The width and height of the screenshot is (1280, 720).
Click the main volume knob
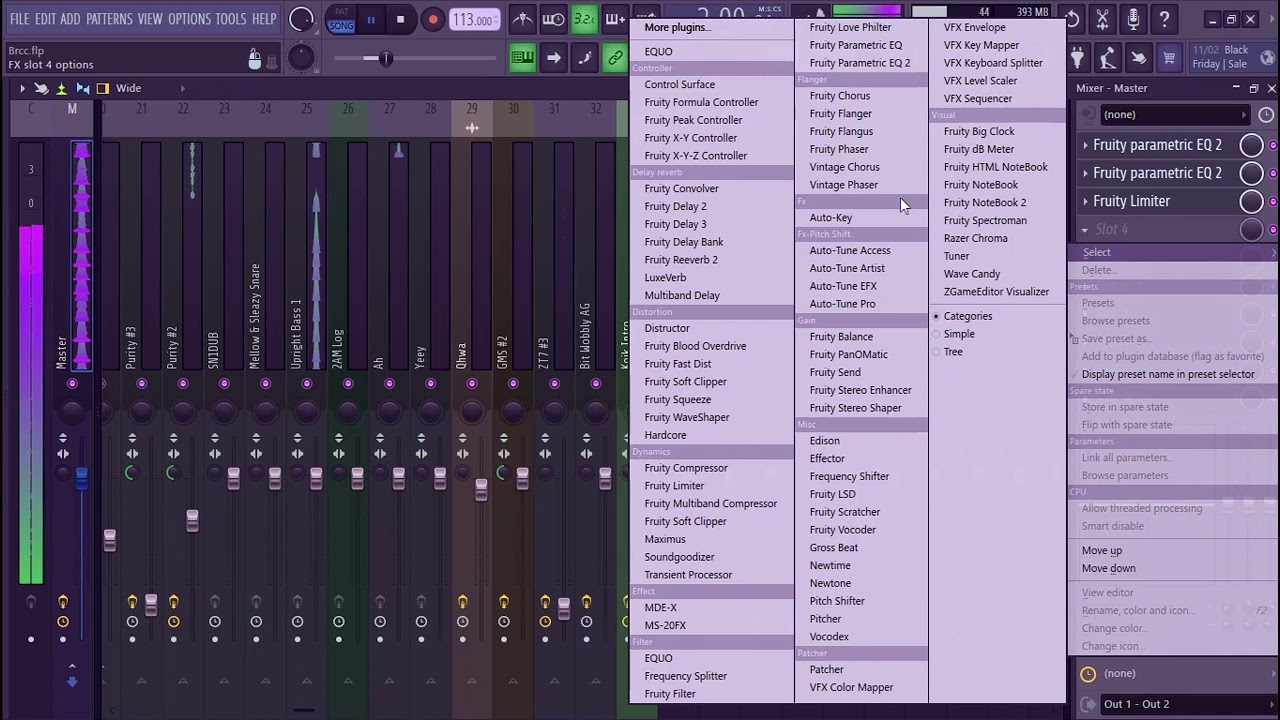300,19
